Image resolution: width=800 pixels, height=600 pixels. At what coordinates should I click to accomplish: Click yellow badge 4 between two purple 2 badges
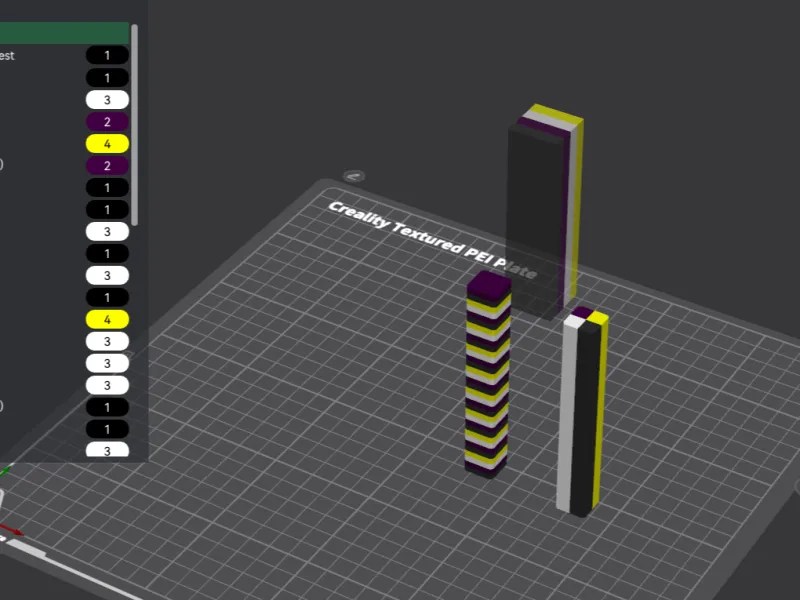pyautogui.click(x=107, y=144)
